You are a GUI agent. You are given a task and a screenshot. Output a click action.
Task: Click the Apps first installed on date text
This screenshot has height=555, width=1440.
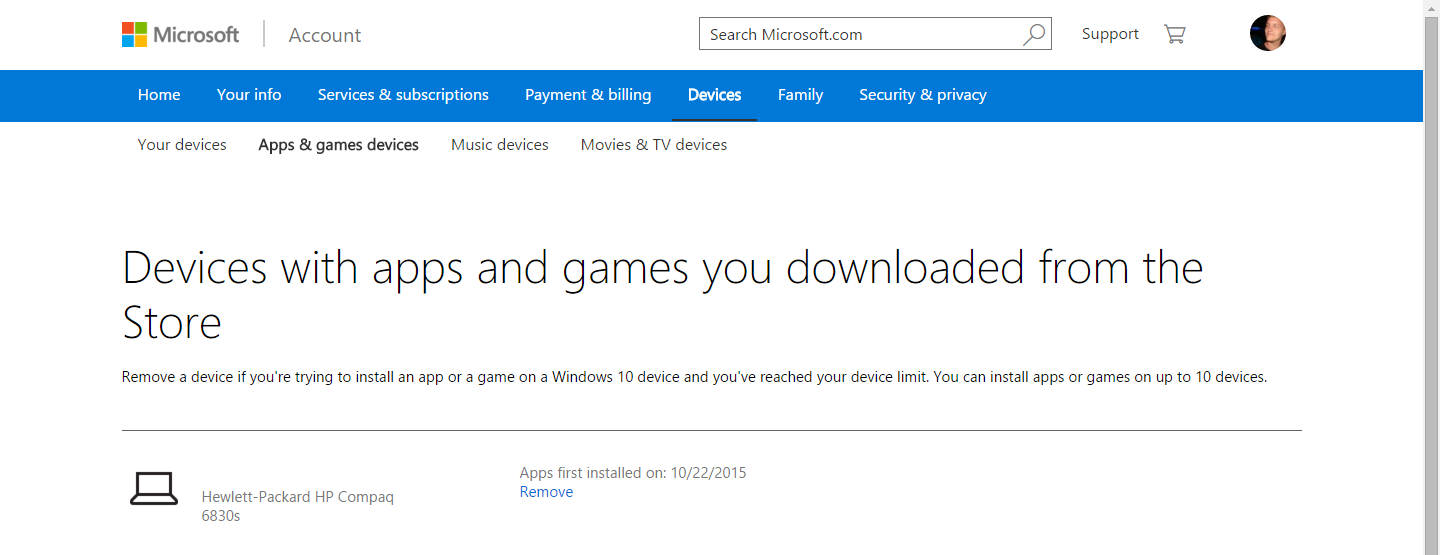tap(633, 473)
